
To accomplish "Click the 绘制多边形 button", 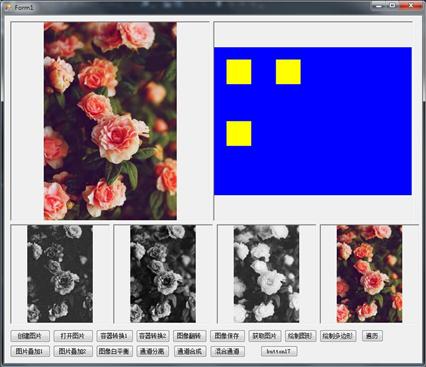I will point(338,336).
